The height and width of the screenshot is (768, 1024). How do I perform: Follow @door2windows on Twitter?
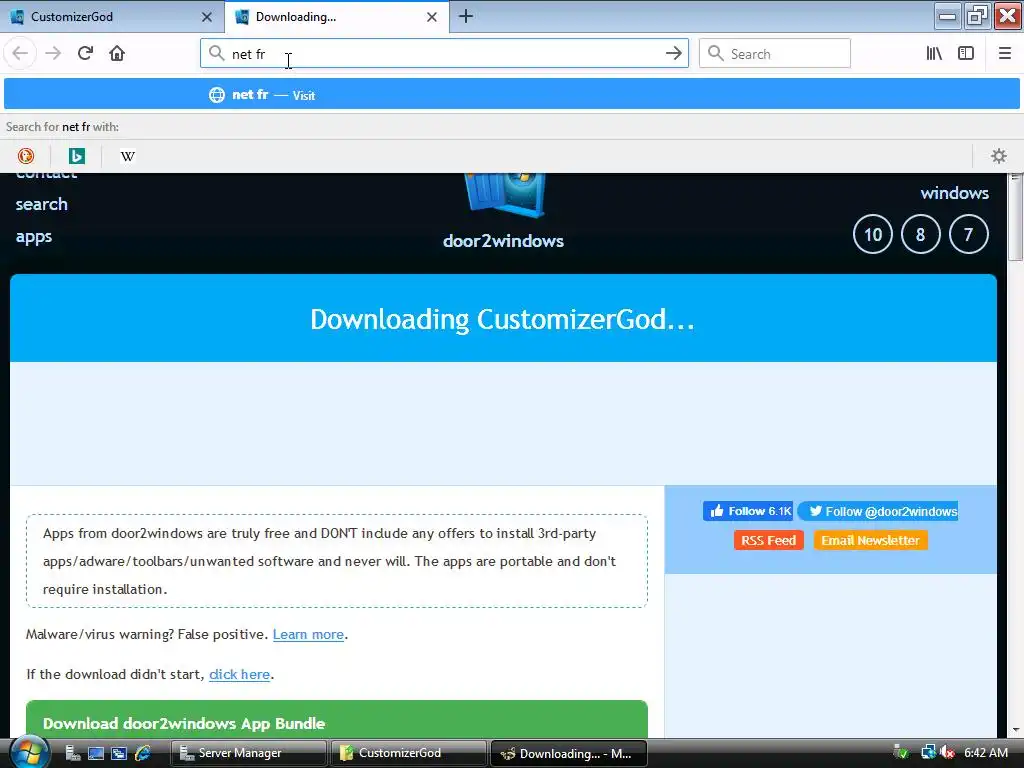pos(878,511)
